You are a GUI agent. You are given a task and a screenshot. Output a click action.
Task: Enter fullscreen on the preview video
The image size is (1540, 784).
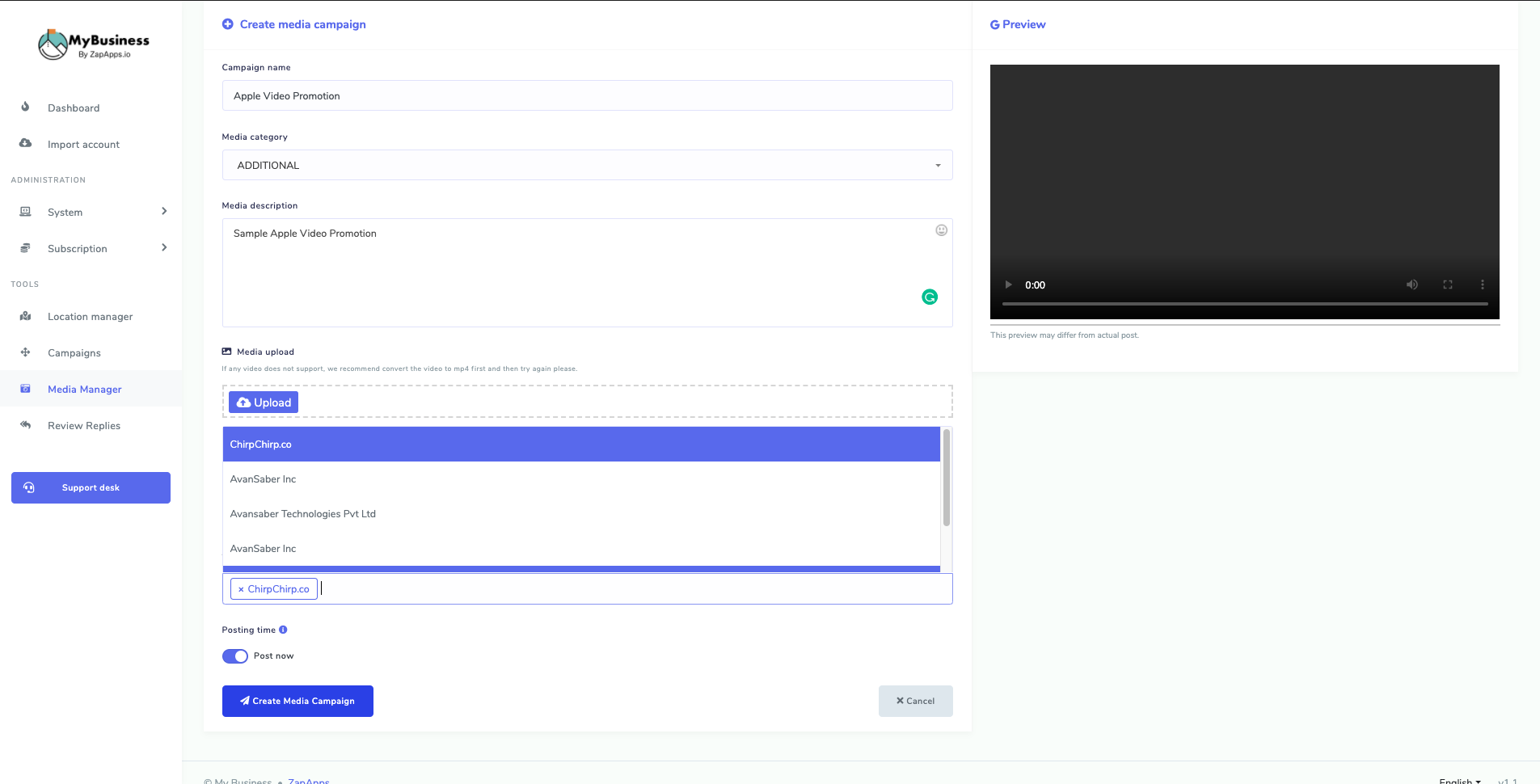tap(1447, 285)
